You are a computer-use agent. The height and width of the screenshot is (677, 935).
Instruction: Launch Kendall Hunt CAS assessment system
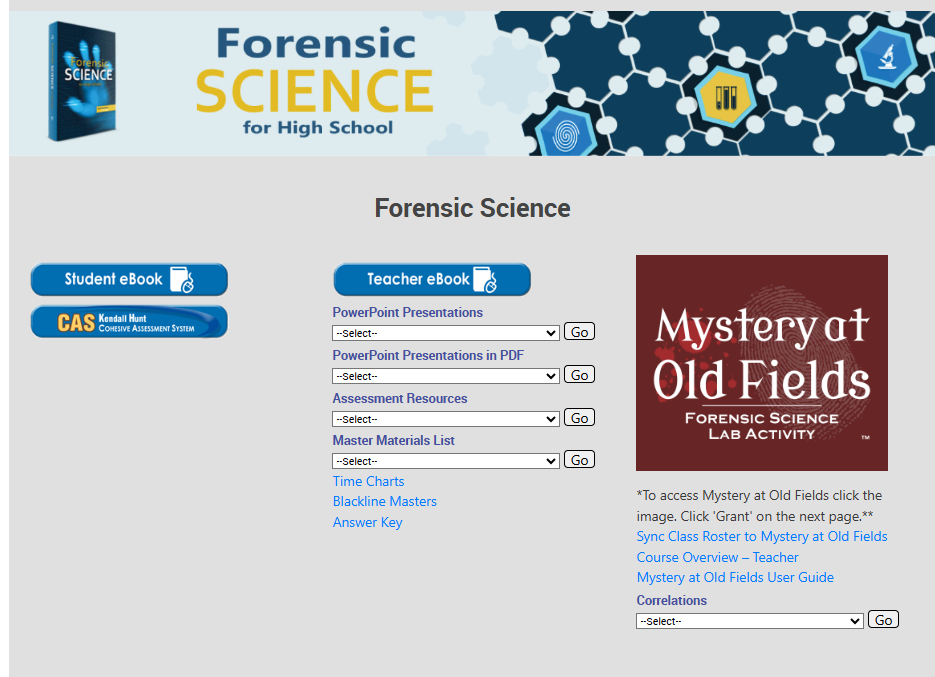tap(129, 322)
